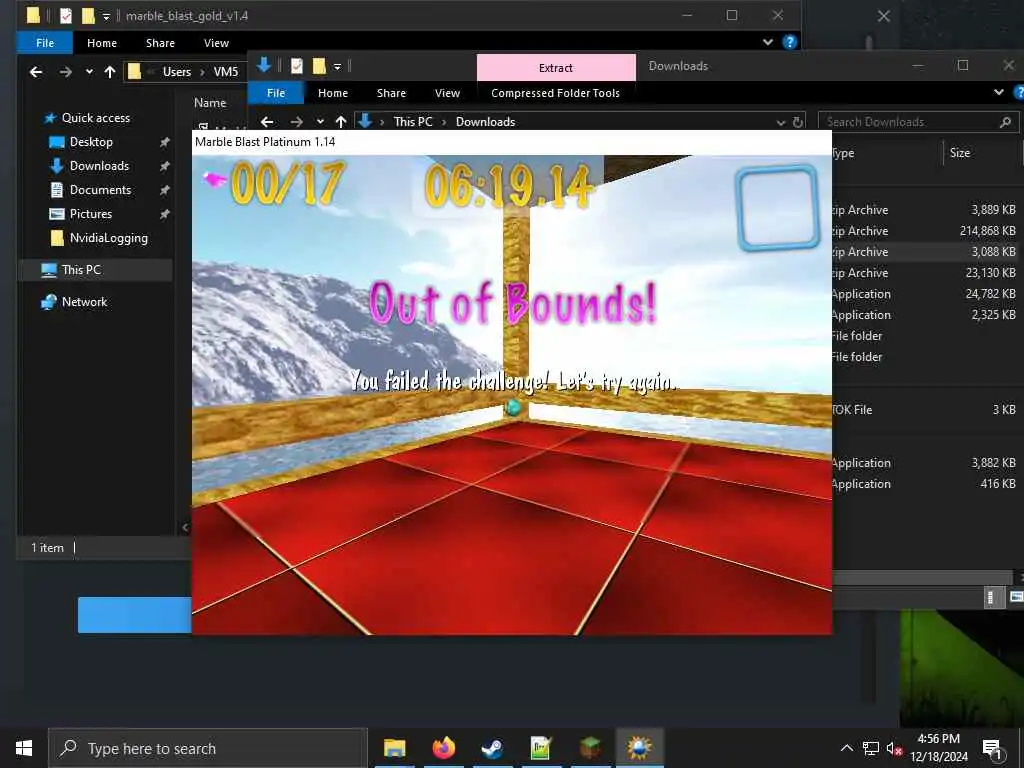Open the notification center icon
The image size is (1024, 768).
pos(992,748)
